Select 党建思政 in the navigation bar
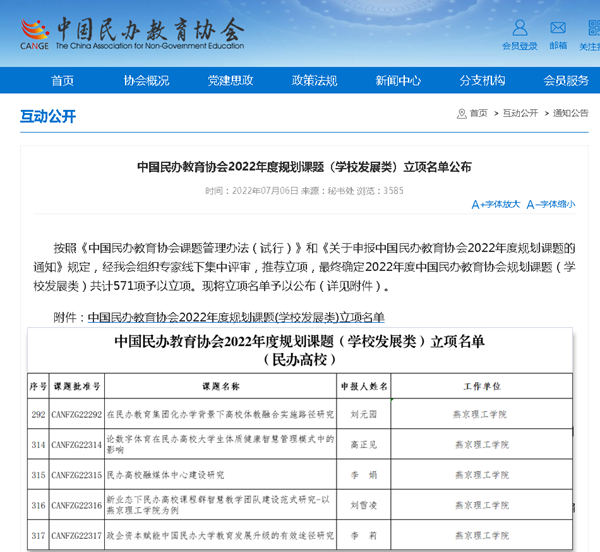 click(x=230, y=81)
